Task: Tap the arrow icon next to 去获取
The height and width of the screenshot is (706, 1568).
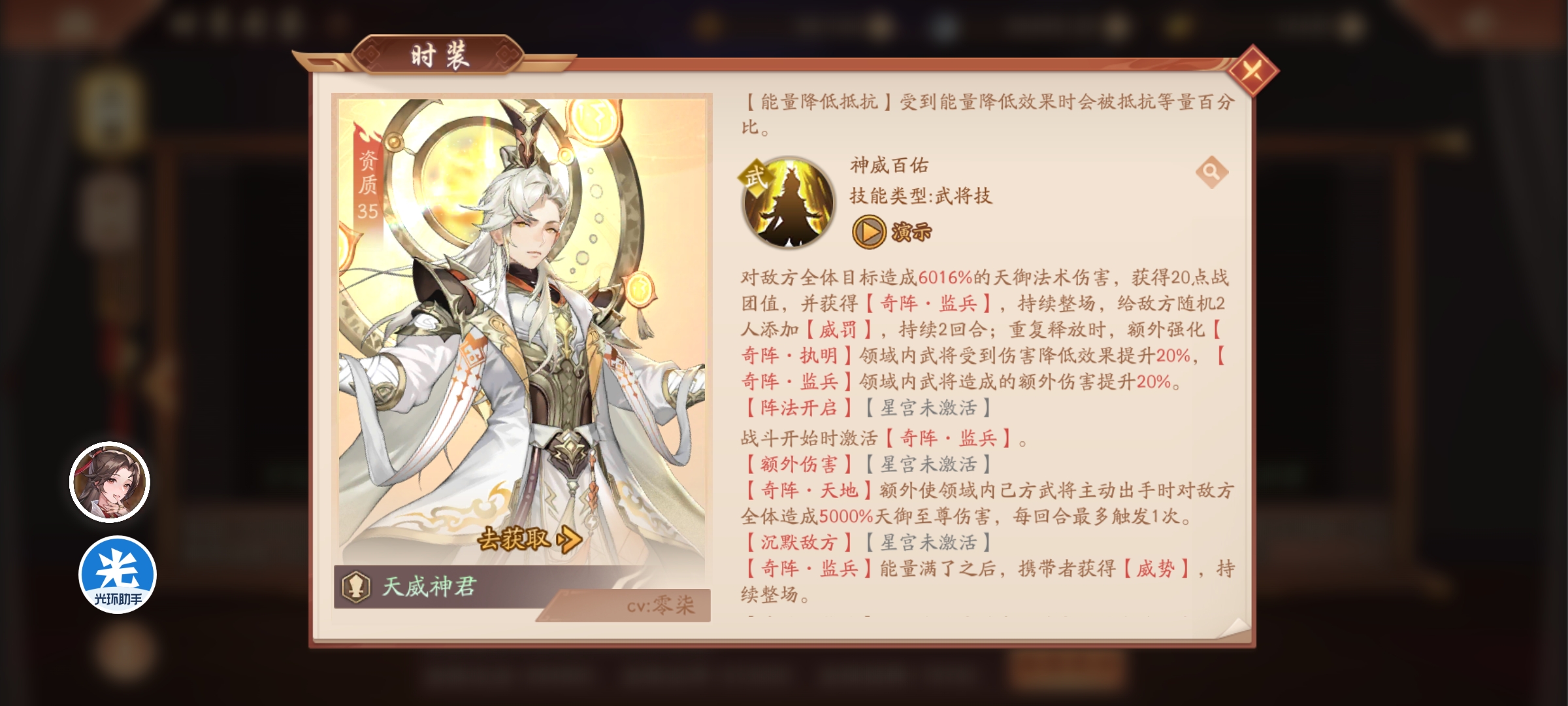Action: (569, 539)
